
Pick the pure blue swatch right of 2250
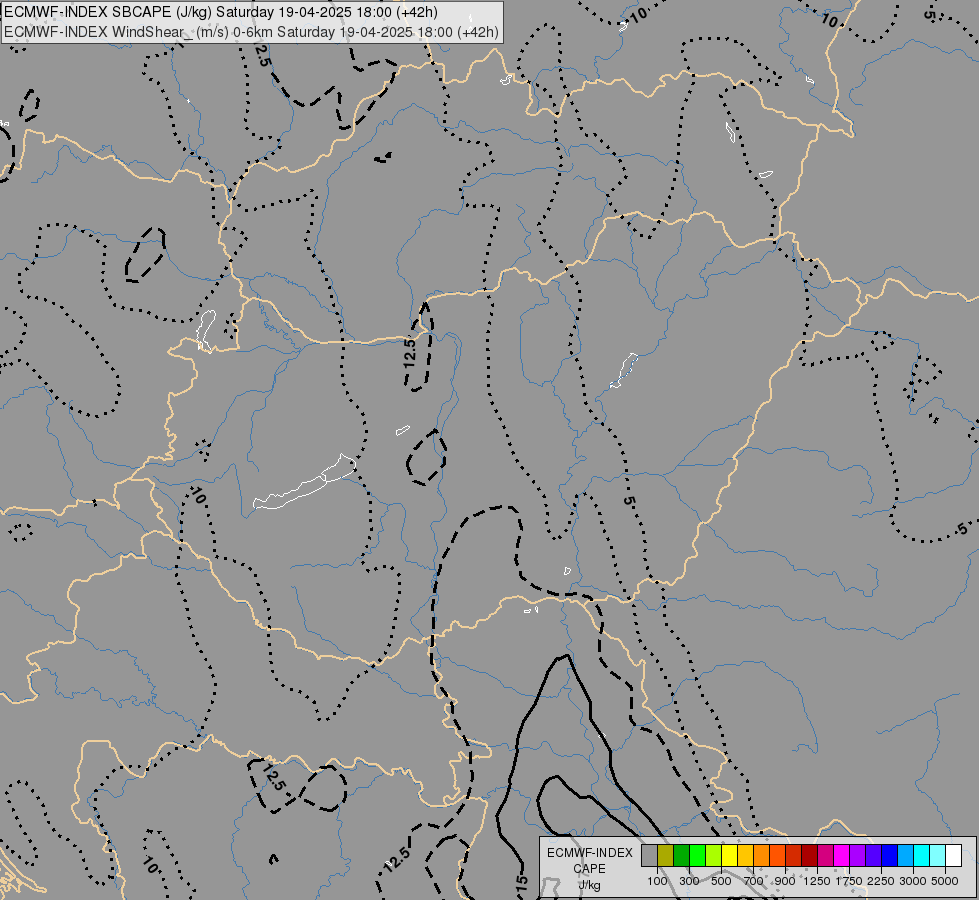[x=889, y=855]
